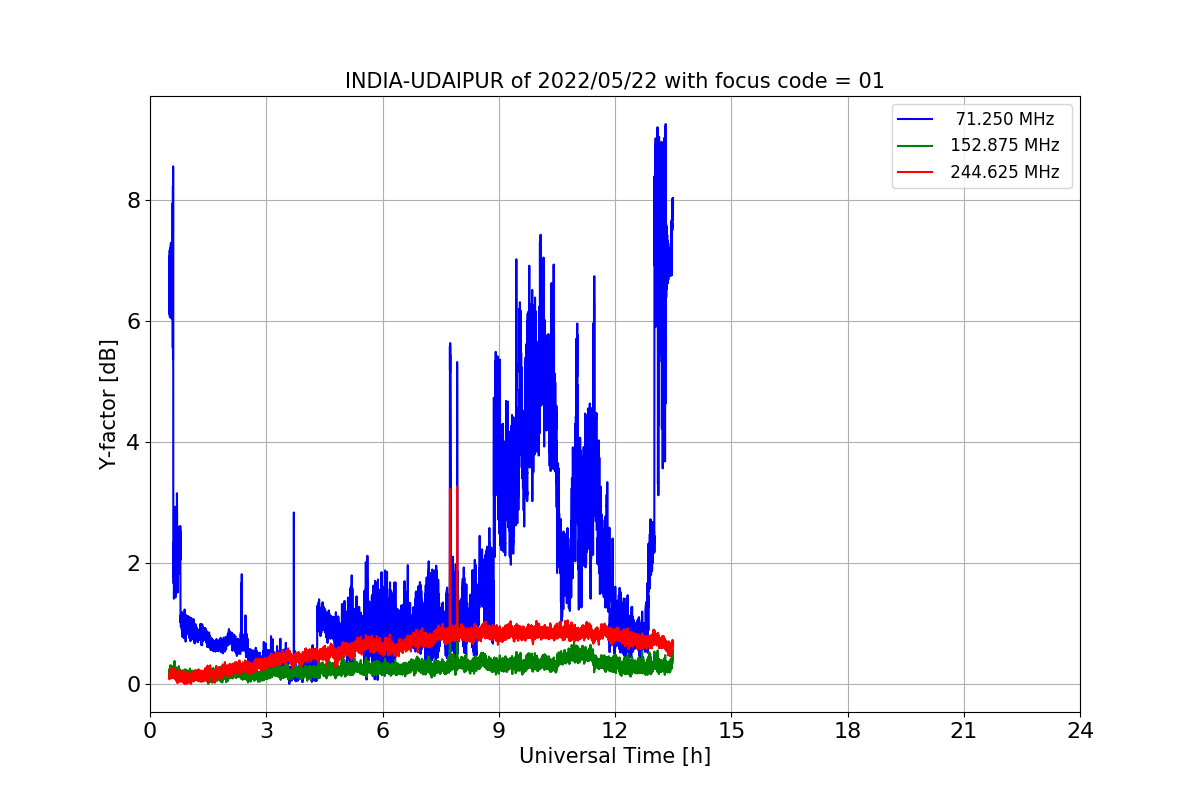Click x-axis tick label 24
1200x800 pixels.
[1080, 731]
